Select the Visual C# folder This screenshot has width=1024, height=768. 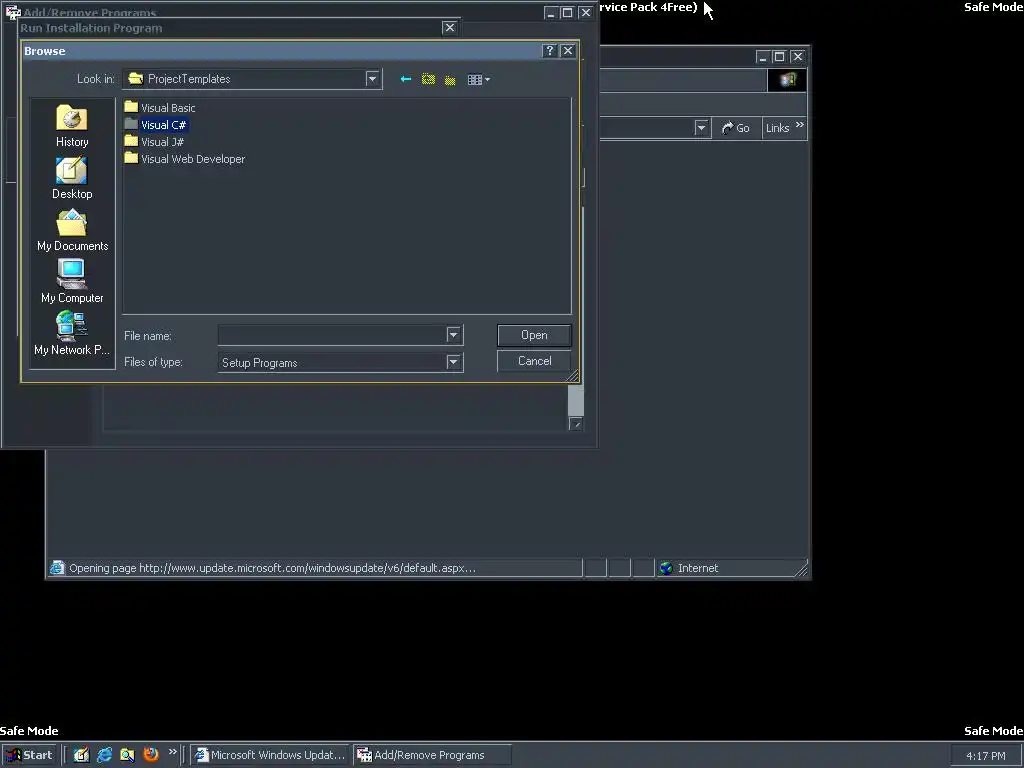156,125
